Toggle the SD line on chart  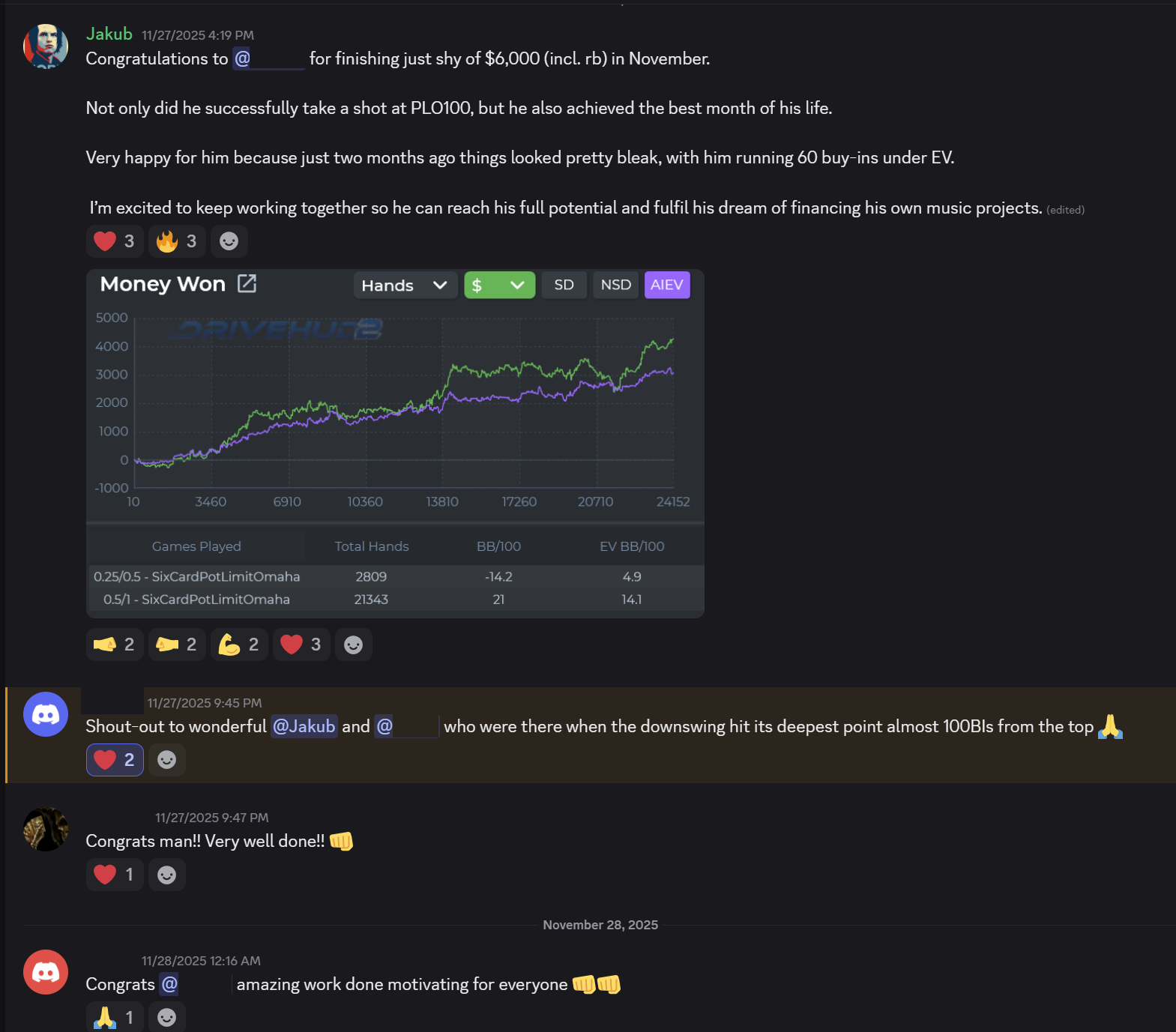(564, 285)
